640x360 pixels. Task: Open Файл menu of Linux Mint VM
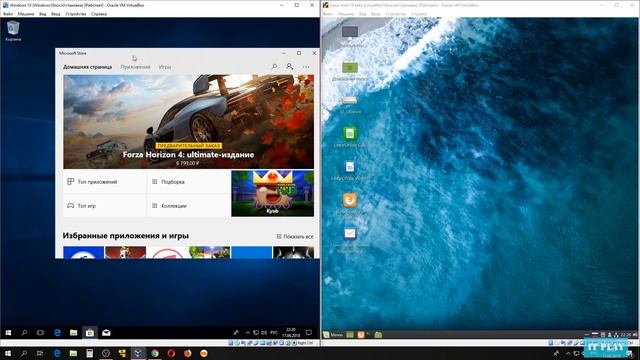click(328, 14)
